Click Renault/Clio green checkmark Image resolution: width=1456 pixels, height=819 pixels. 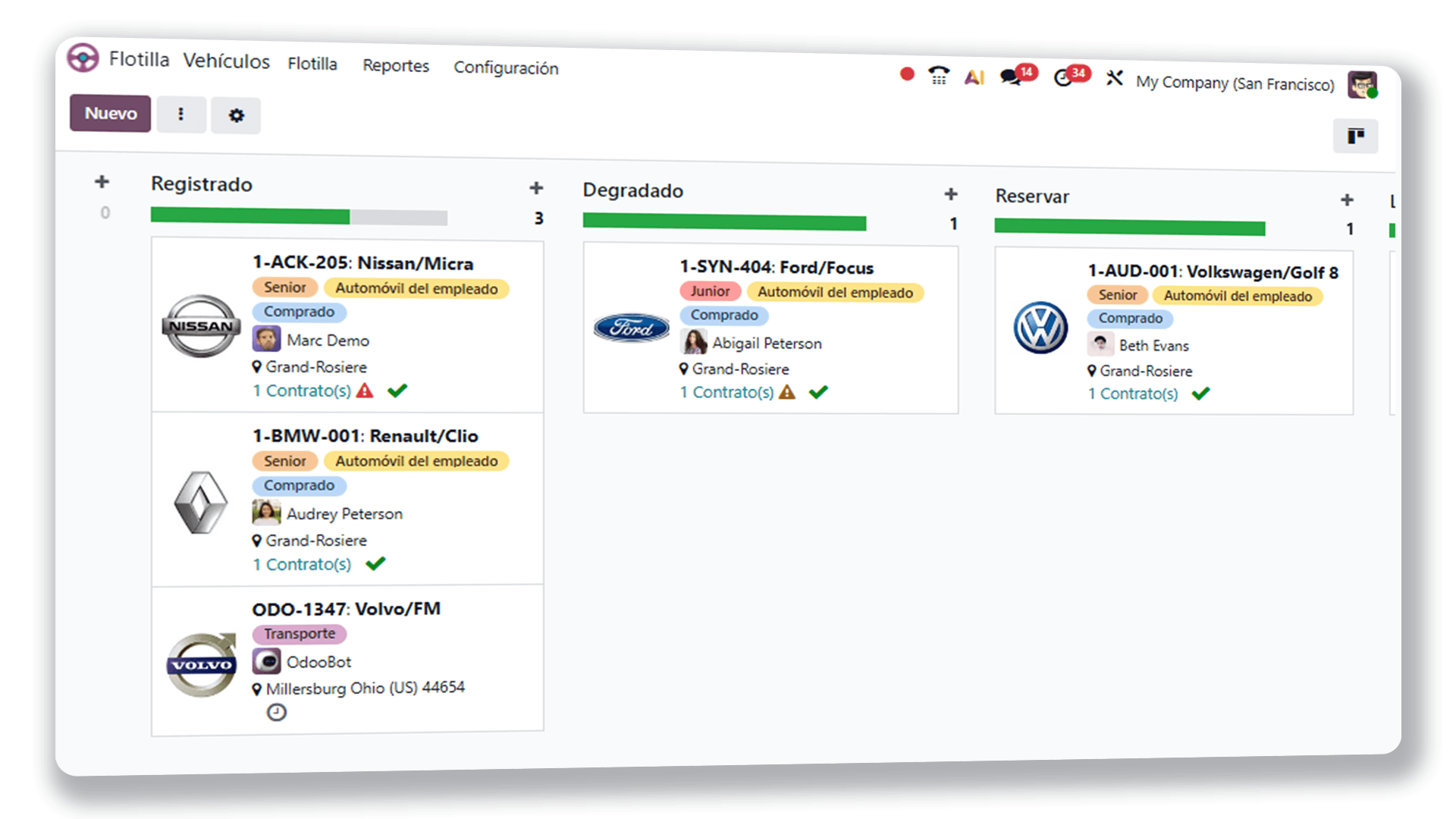coord(375,563)
